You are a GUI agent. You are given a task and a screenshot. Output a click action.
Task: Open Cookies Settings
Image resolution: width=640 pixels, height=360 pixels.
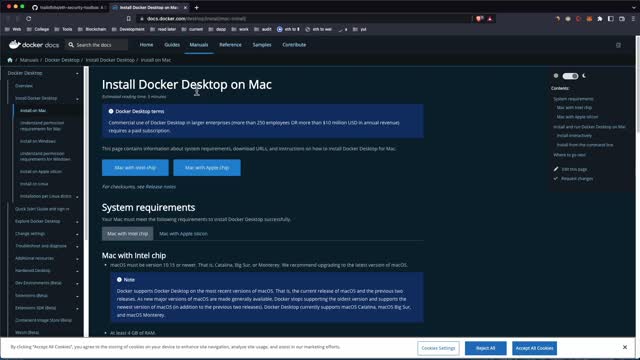tap(438, 348)
